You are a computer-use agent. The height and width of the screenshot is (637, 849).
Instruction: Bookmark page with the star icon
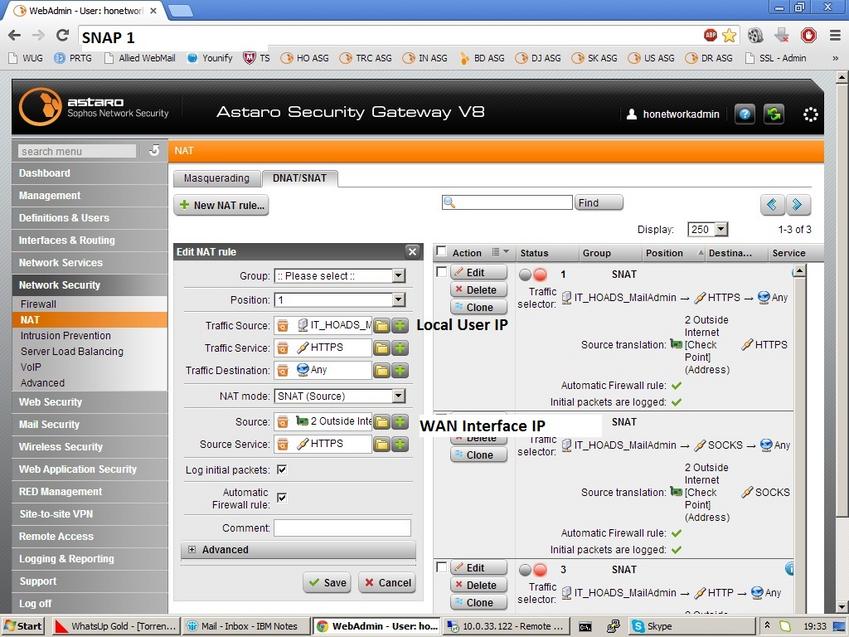729,36
